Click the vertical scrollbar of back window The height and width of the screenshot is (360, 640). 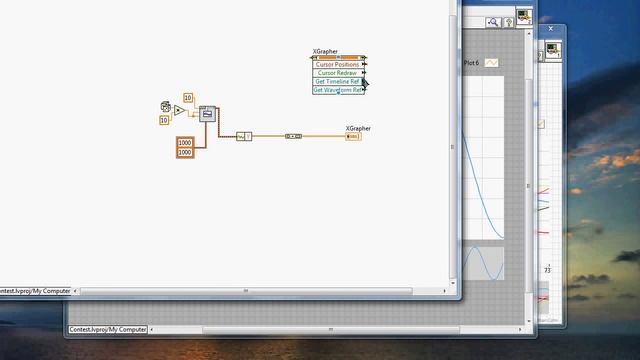(529, 186)
